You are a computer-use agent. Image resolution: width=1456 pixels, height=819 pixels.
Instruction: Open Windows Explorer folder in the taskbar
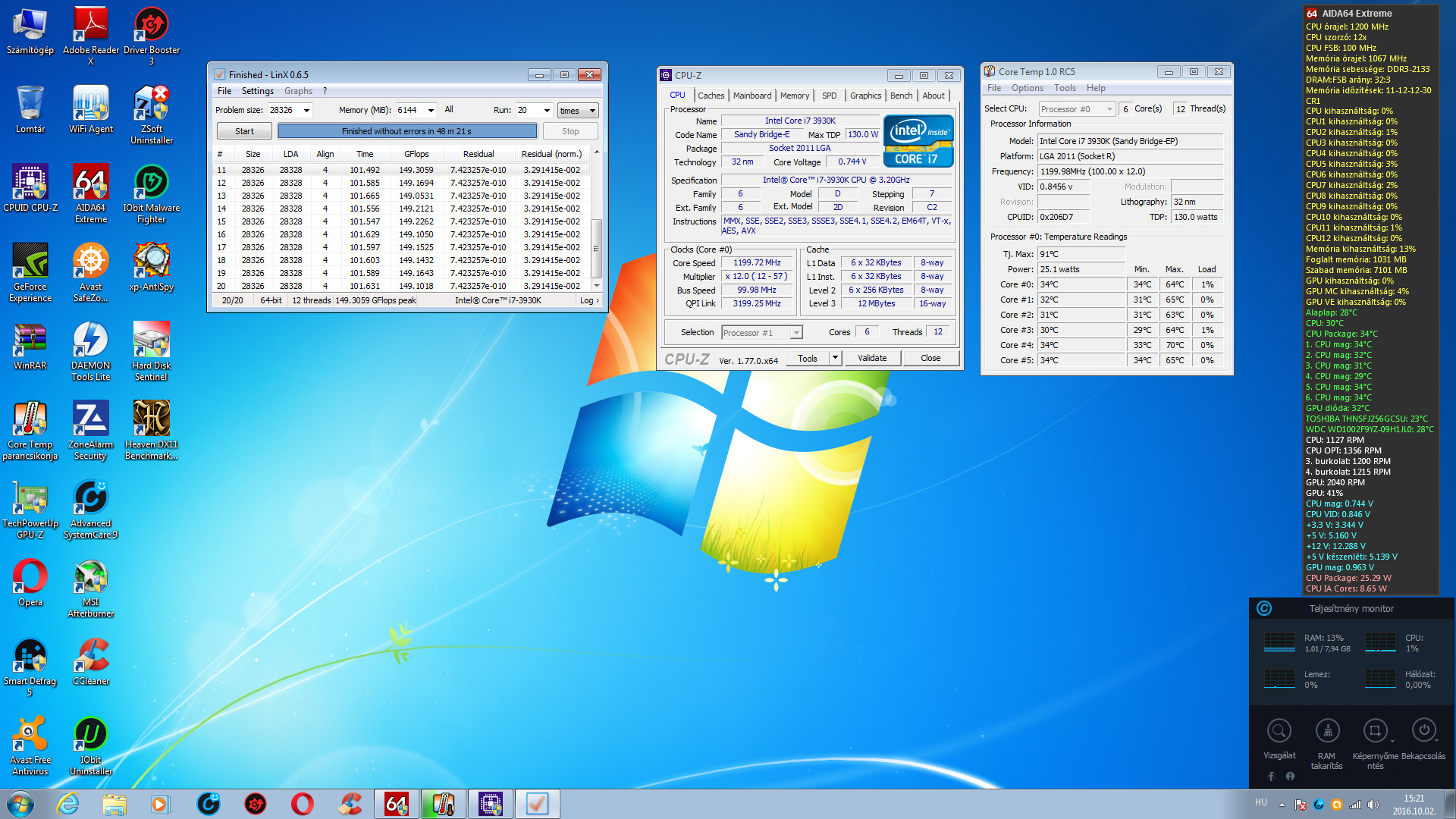pos(115,804)
